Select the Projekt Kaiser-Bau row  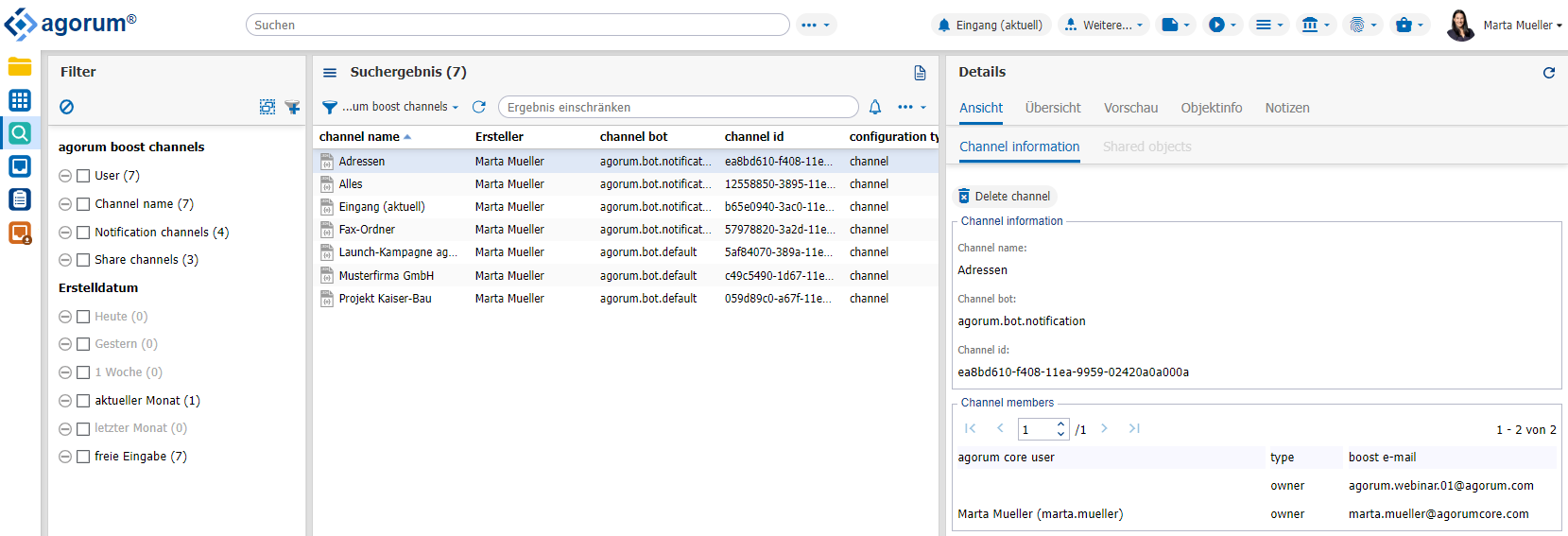(626, 299)
